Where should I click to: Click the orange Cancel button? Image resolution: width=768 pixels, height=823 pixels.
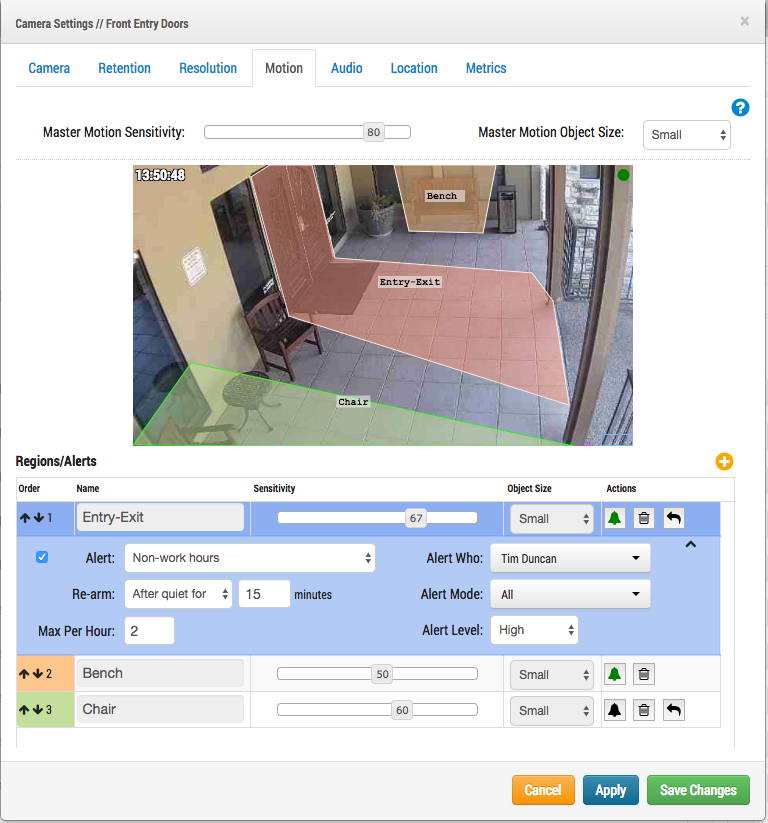[543, 790]
